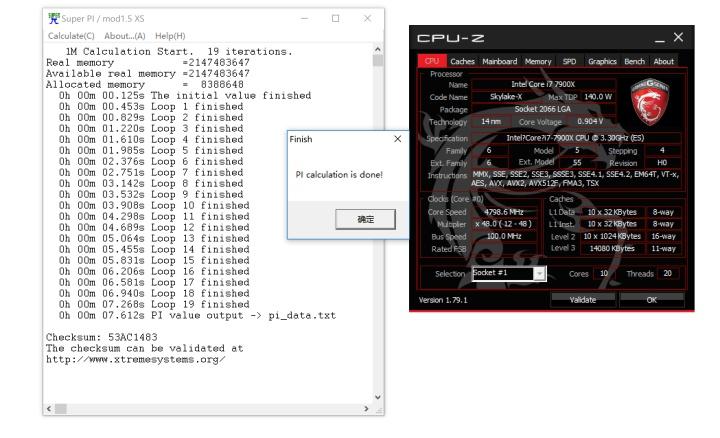Click the Code Name value Skylake-X
Viewport: 720px width, 438px height.
coord(506,97)
